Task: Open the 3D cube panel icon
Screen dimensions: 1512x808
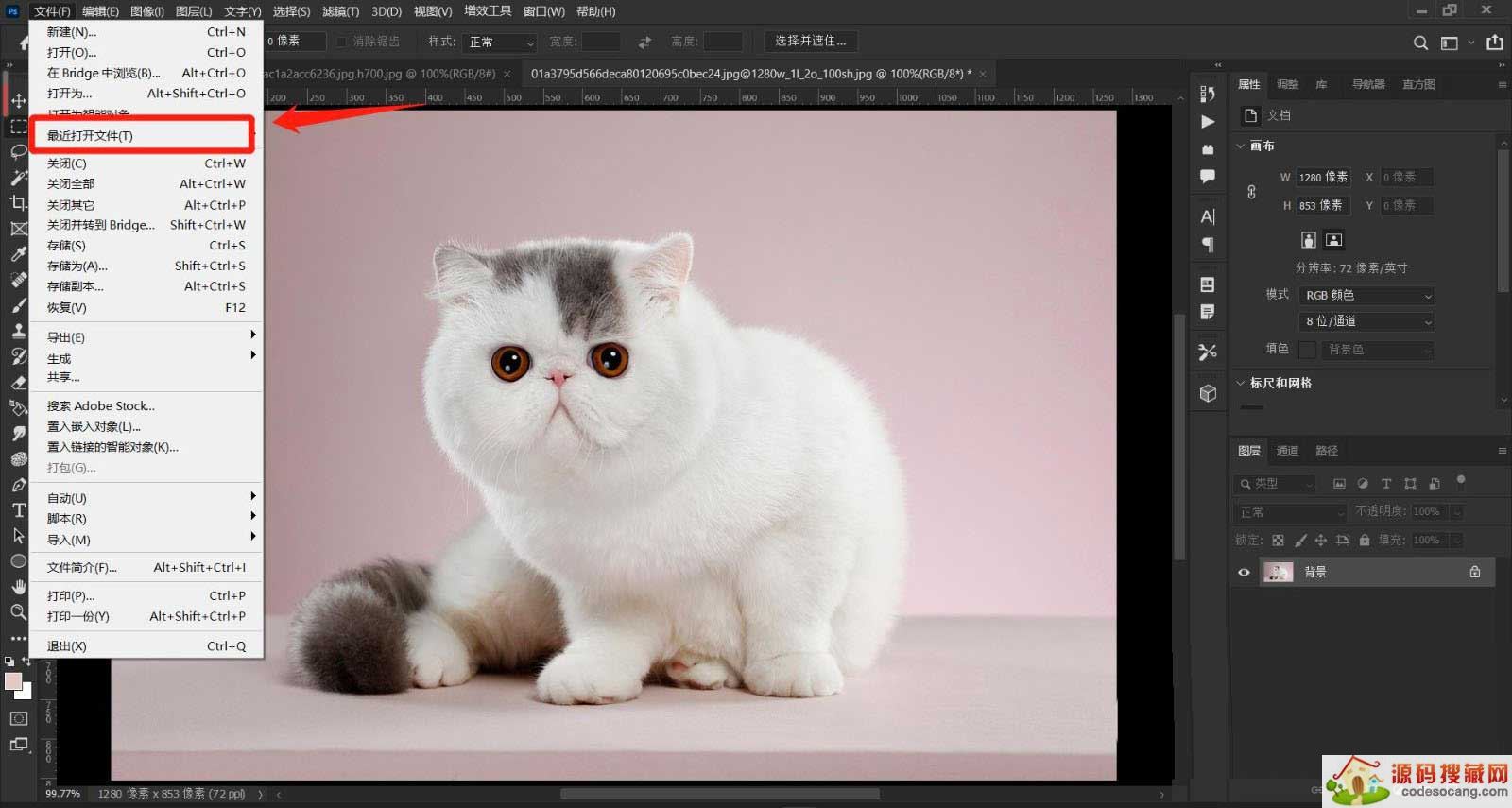Action: click(1208, 393)
